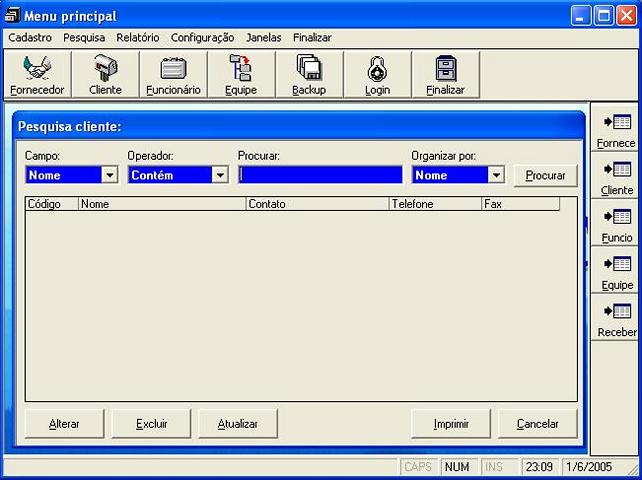642x480 pixels.
Task: Expand the Organizar por dropdown arrow
Action: coord(496,175)
